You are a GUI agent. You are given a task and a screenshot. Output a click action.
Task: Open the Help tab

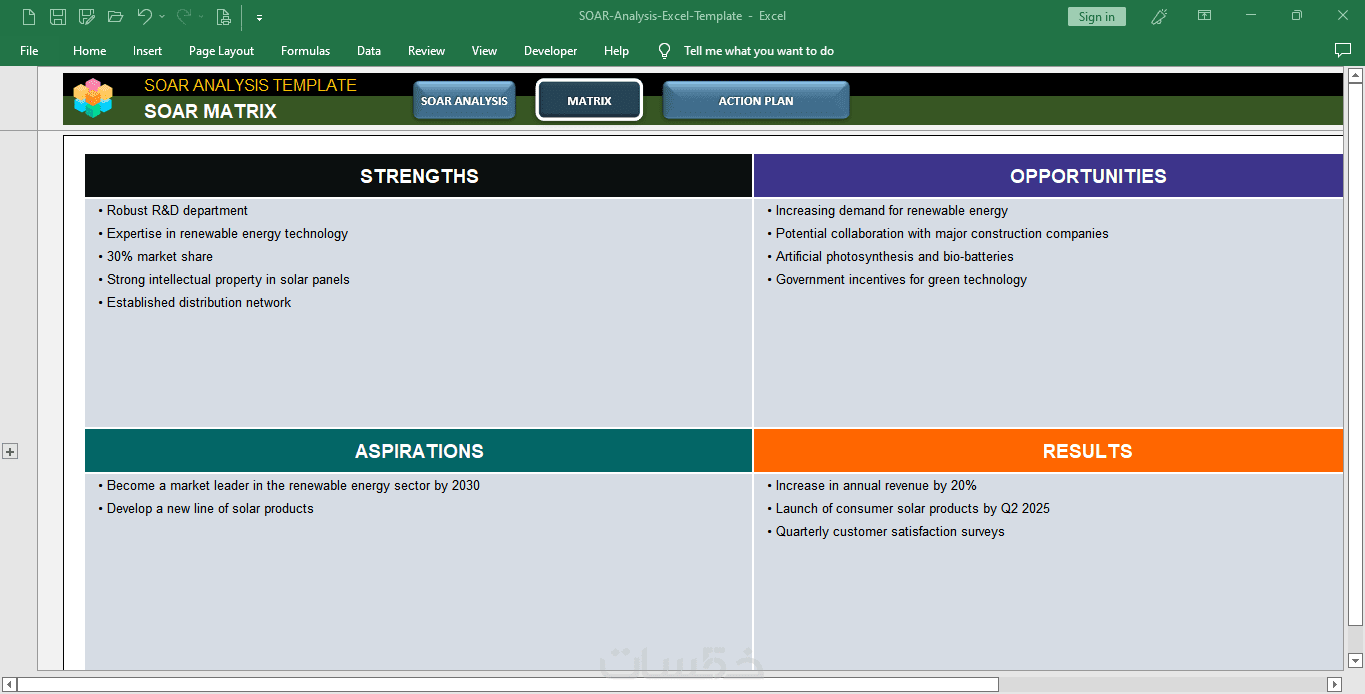point(616,50)
